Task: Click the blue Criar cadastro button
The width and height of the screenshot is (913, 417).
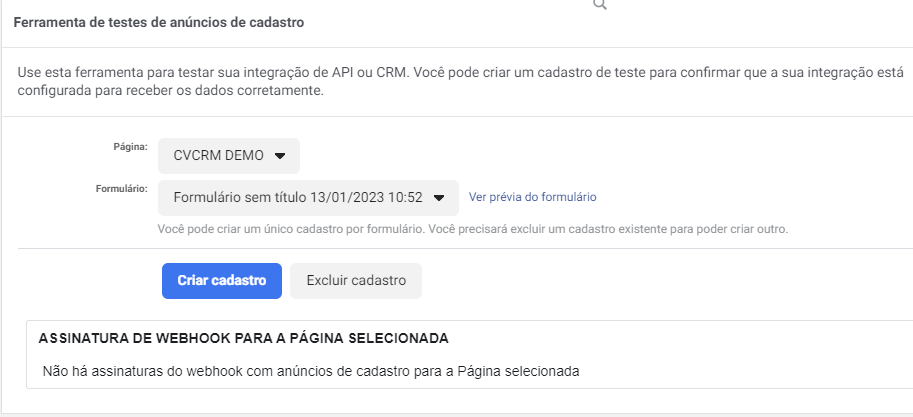Action: 222,281
